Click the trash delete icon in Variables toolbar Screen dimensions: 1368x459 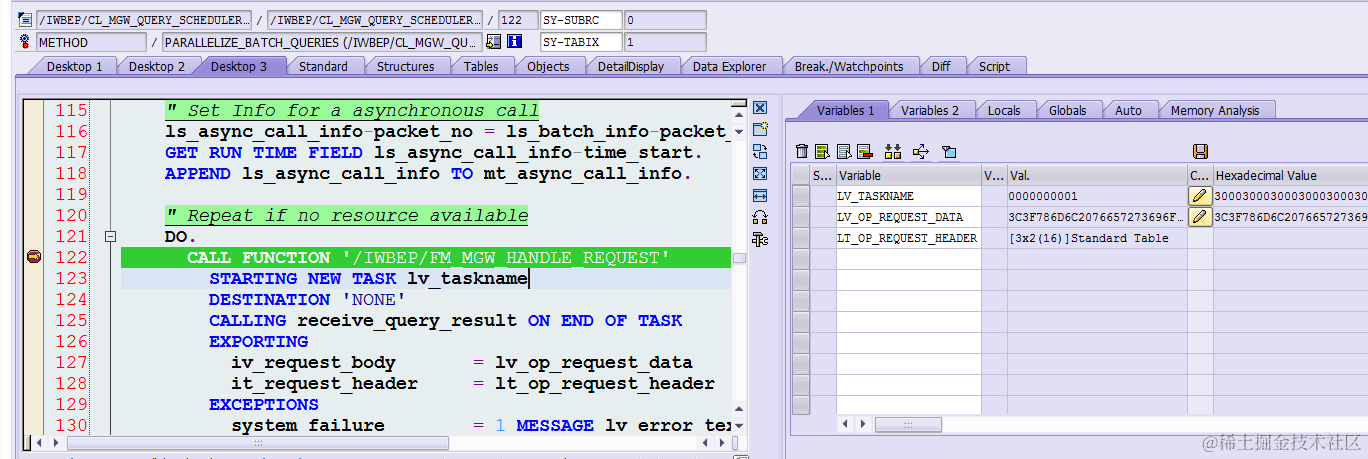point(802,151)
